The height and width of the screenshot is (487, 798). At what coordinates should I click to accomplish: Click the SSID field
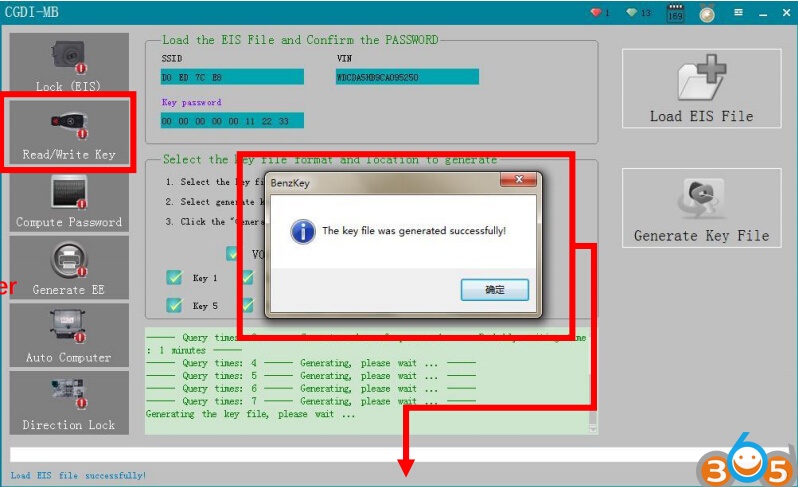pos(232,77)
